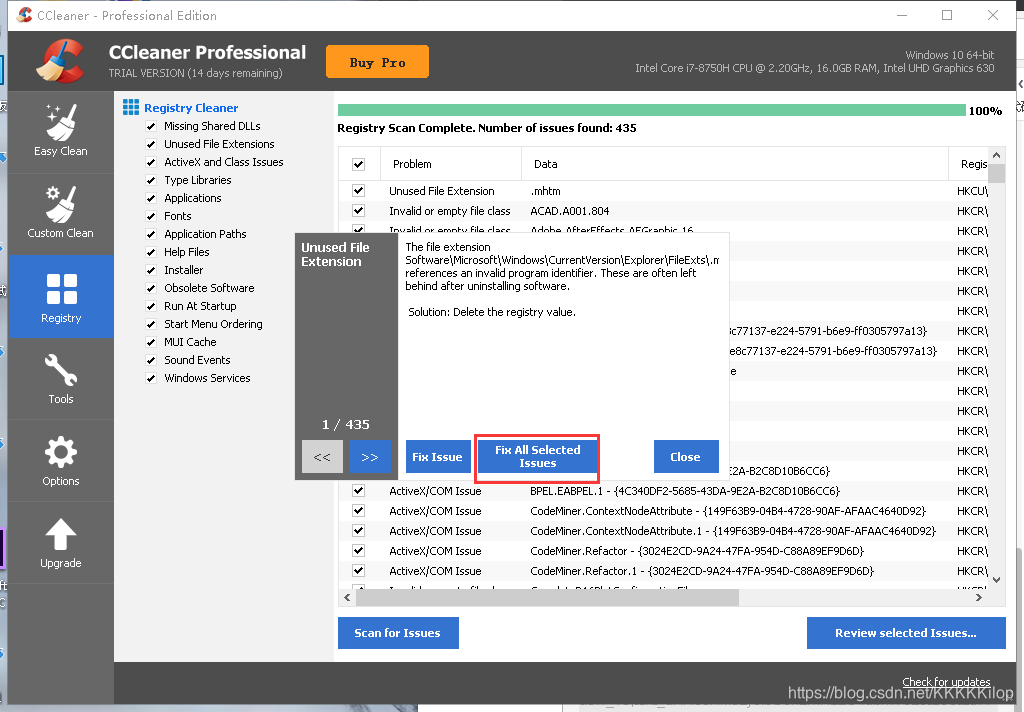Click the CCleaner title bar icon
The height and width of the screenshot is (712, 1024).
coord(25,15)
